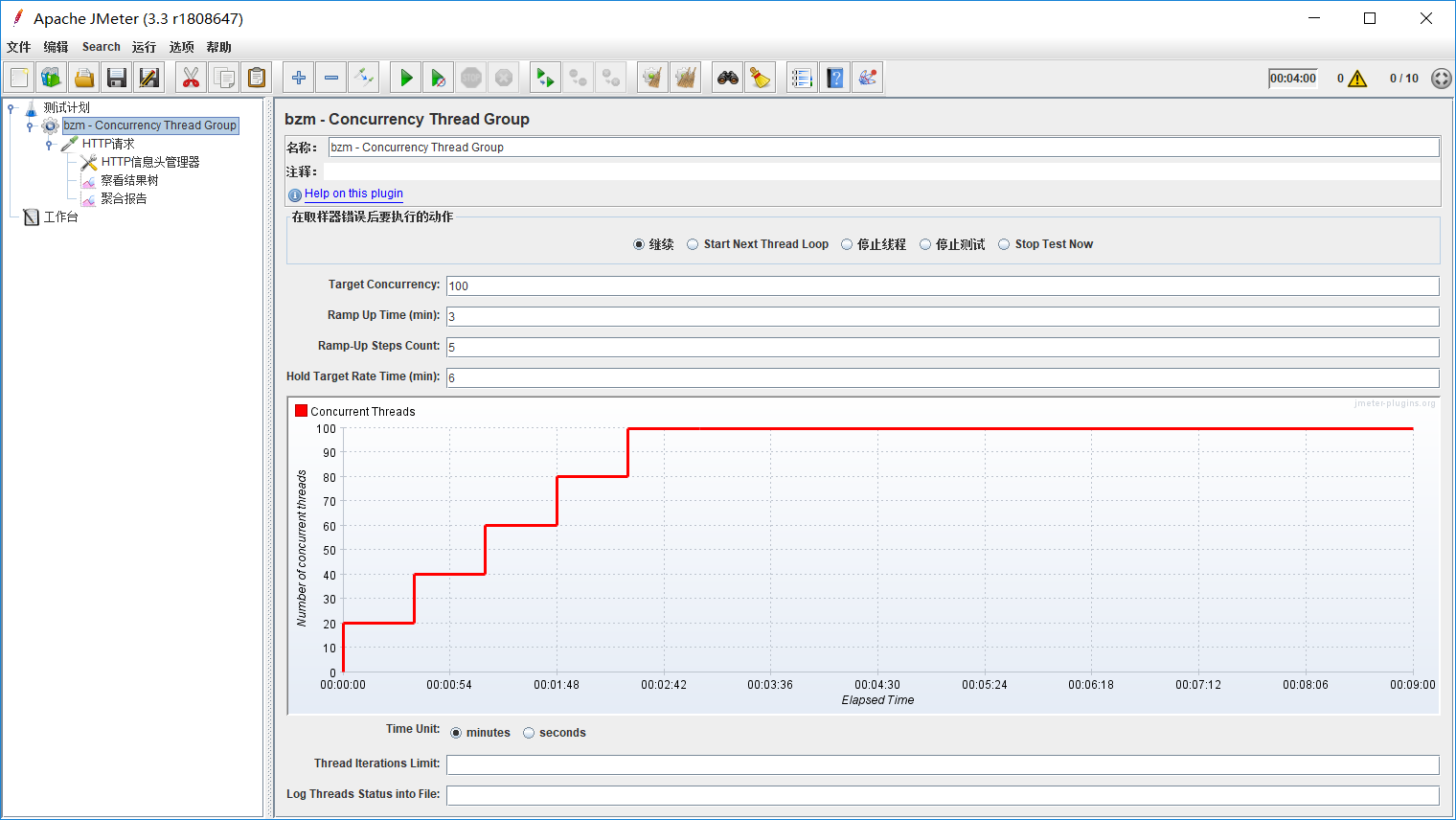1456x820 pixels.
Task: Click the Toggle enable/disable icon
Action: pyautogui.click(x=364, y=78)
